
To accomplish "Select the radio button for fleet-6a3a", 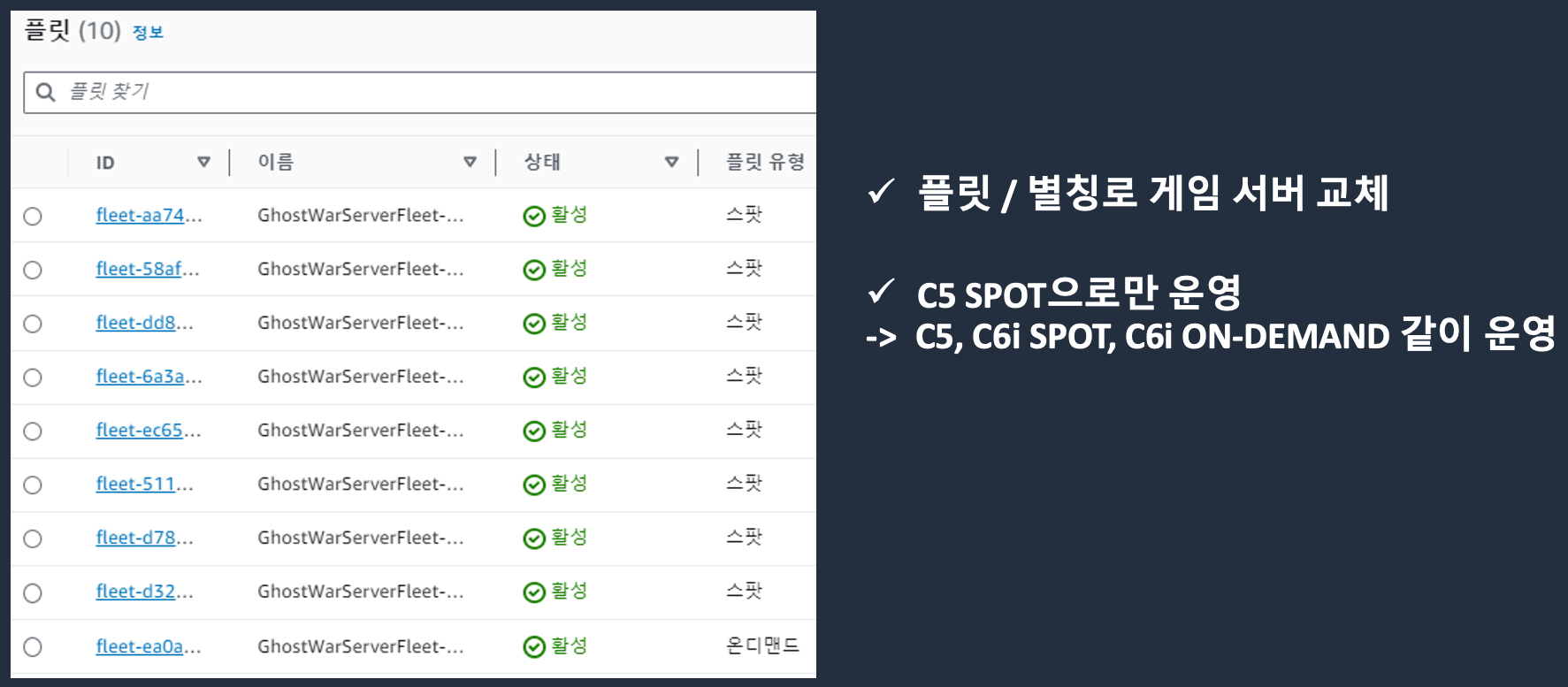I will pos(33,378).
